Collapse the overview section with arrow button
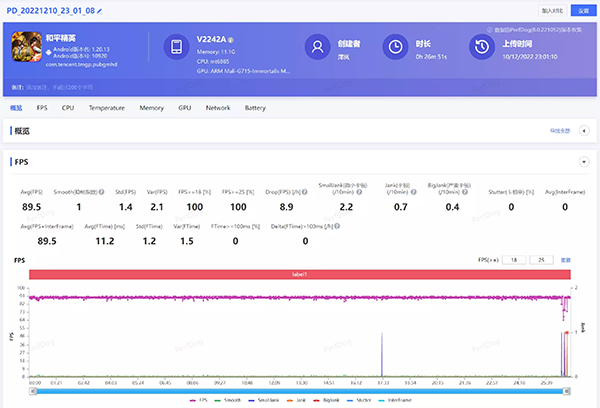This screenshot has height=408, width=600. tap(584, 130)
